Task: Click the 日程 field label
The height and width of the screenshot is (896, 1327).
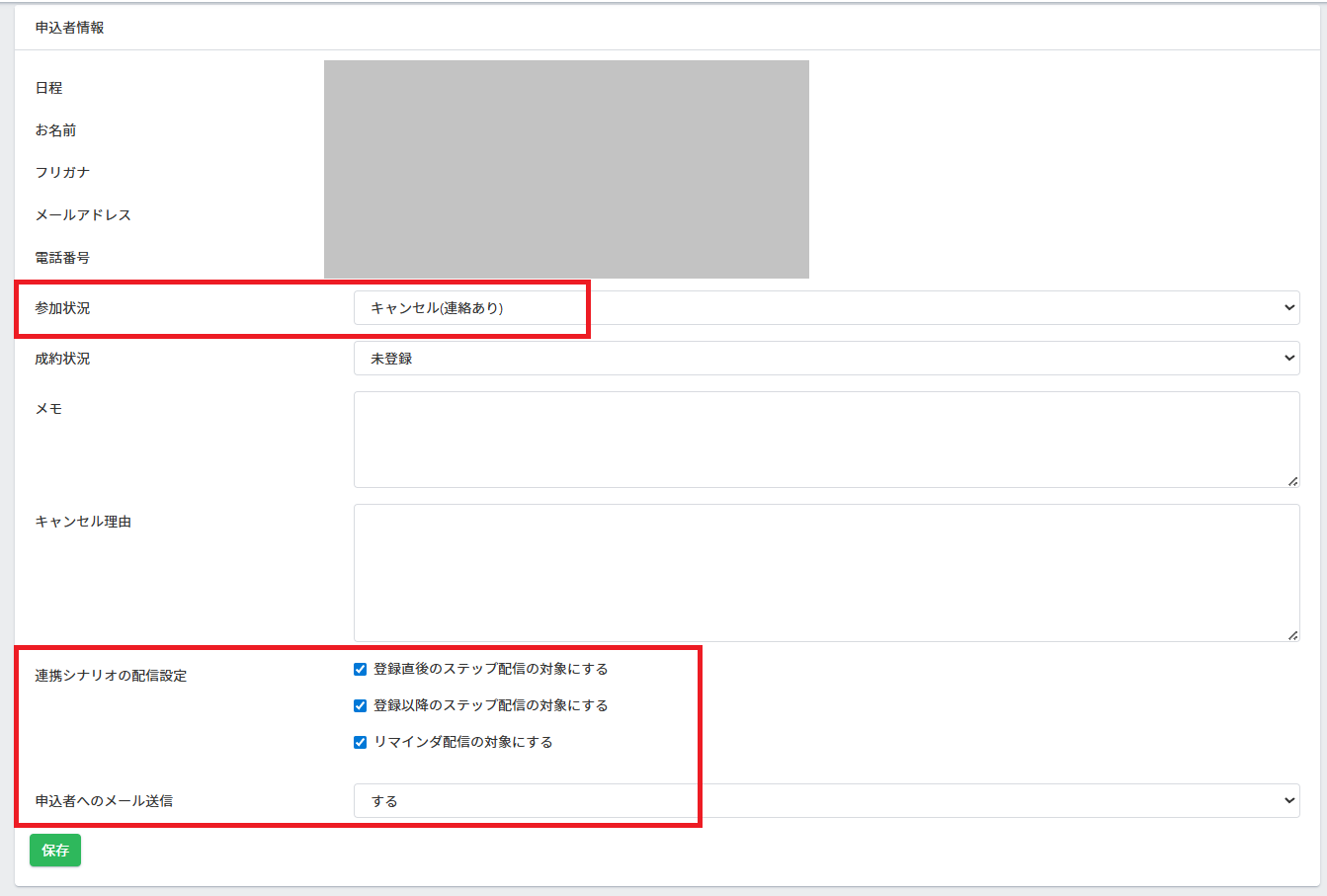Action: pyautogui.click(x=48, y=88)
